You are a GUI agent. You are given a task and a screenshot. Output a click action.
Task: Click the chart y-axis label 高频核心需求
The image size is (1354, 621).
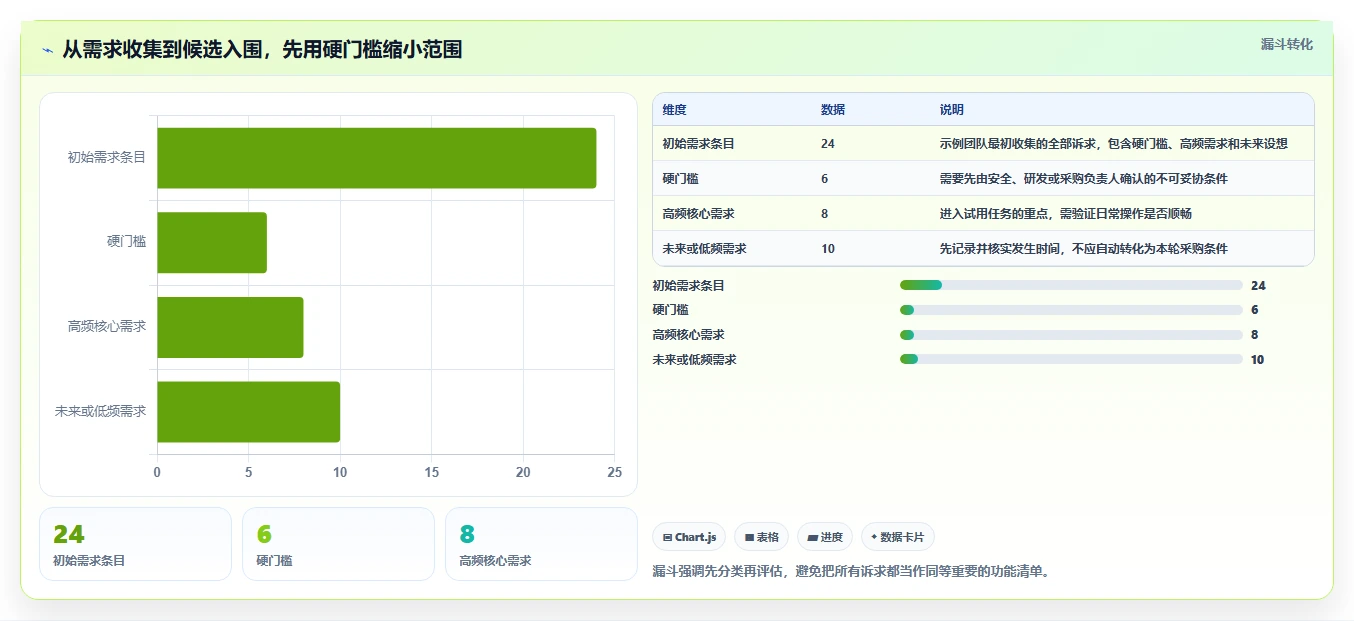coord(107,326)
